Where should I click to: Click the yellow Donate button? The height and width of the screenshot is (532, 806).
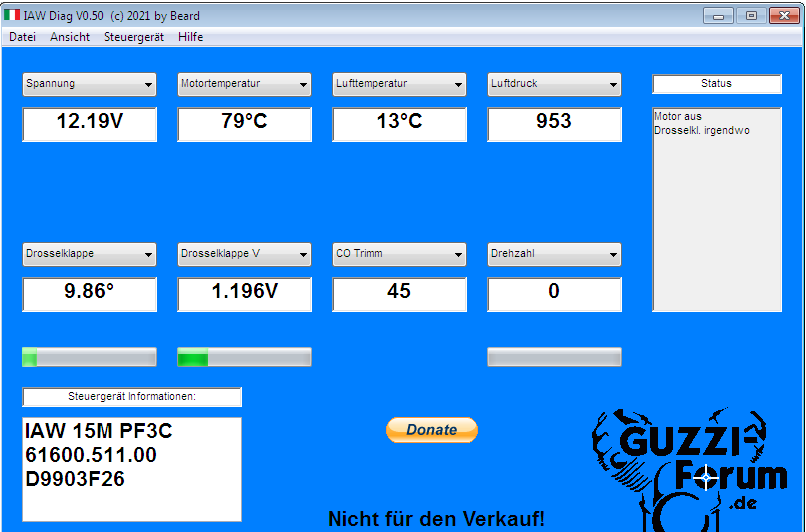coord(432,430)
